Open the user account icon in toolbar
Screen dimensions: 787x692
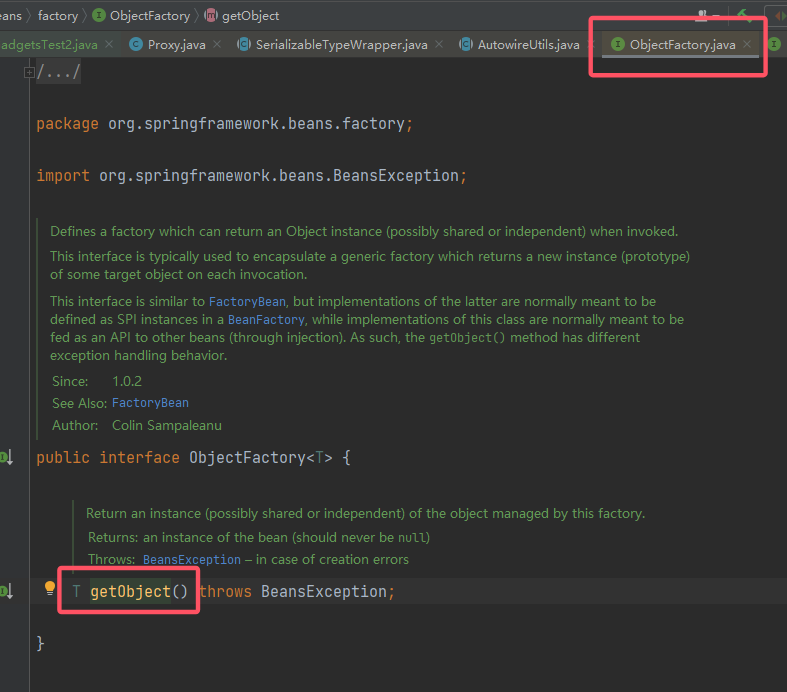(702, 16)
